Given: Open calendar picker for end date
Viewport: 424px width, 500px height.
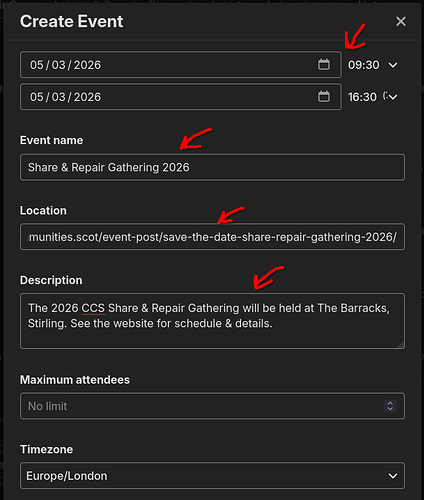Looking at the screenshot, I should (324, 97).
